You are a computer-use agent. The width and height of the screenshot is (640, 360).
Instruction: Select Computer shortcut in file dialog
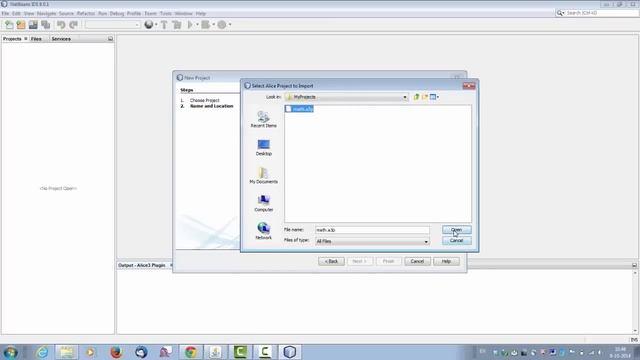263,203
